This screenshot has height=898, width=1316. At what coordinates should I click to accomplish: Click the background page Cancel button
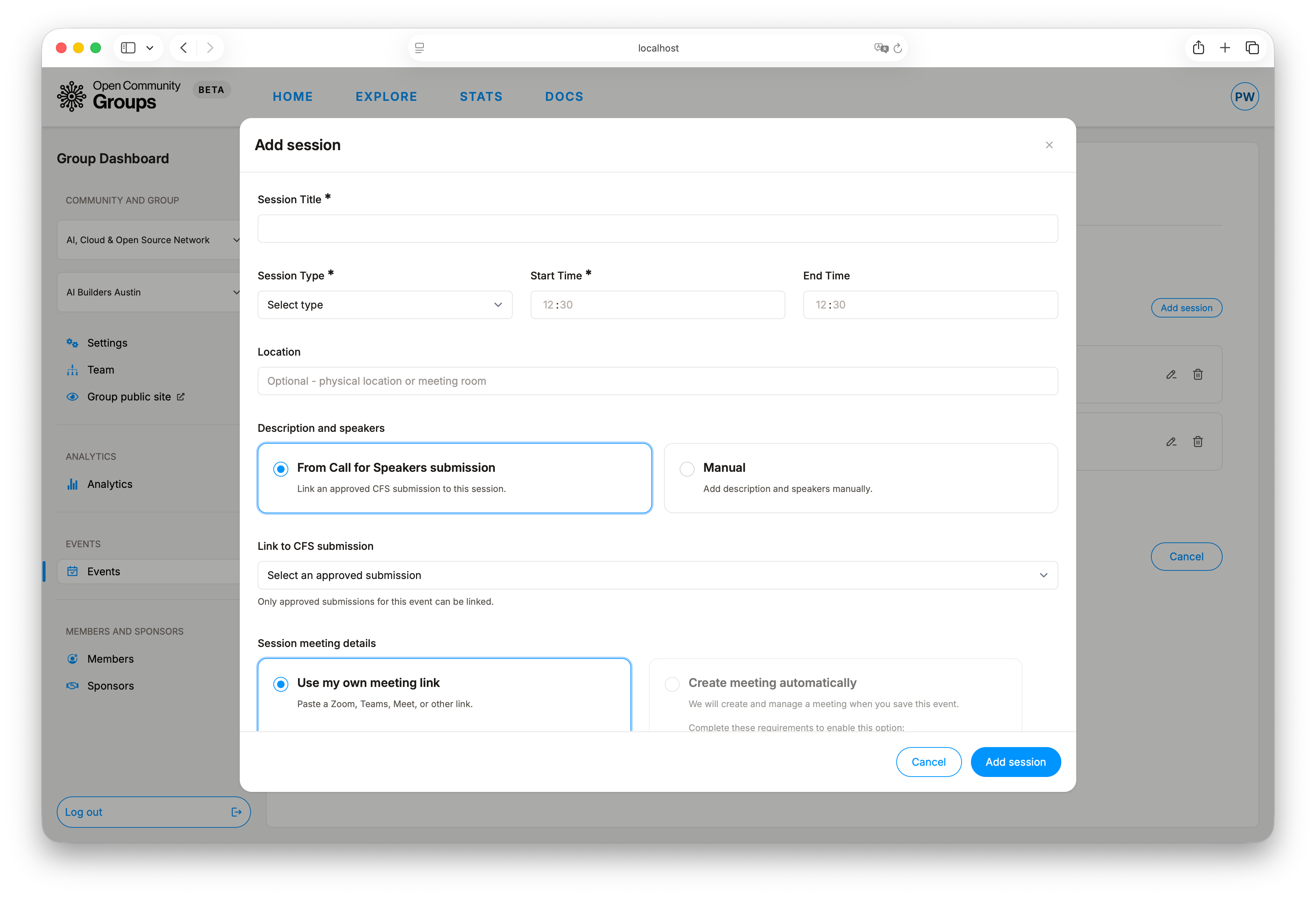click(x=1186, y=556)
